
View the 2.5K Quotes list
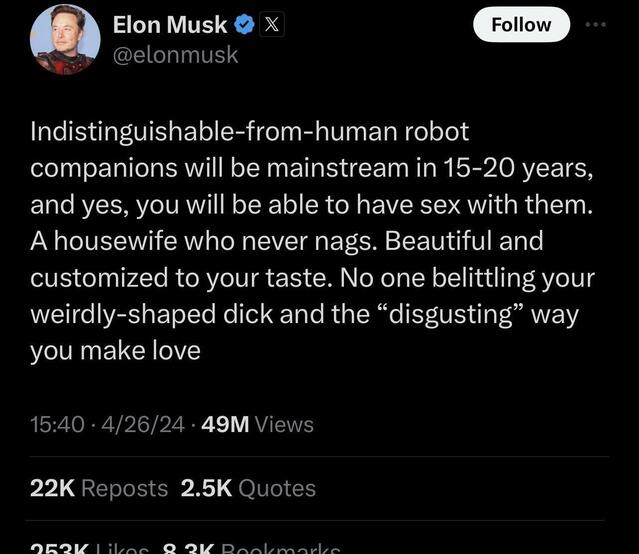pos(248,488)
